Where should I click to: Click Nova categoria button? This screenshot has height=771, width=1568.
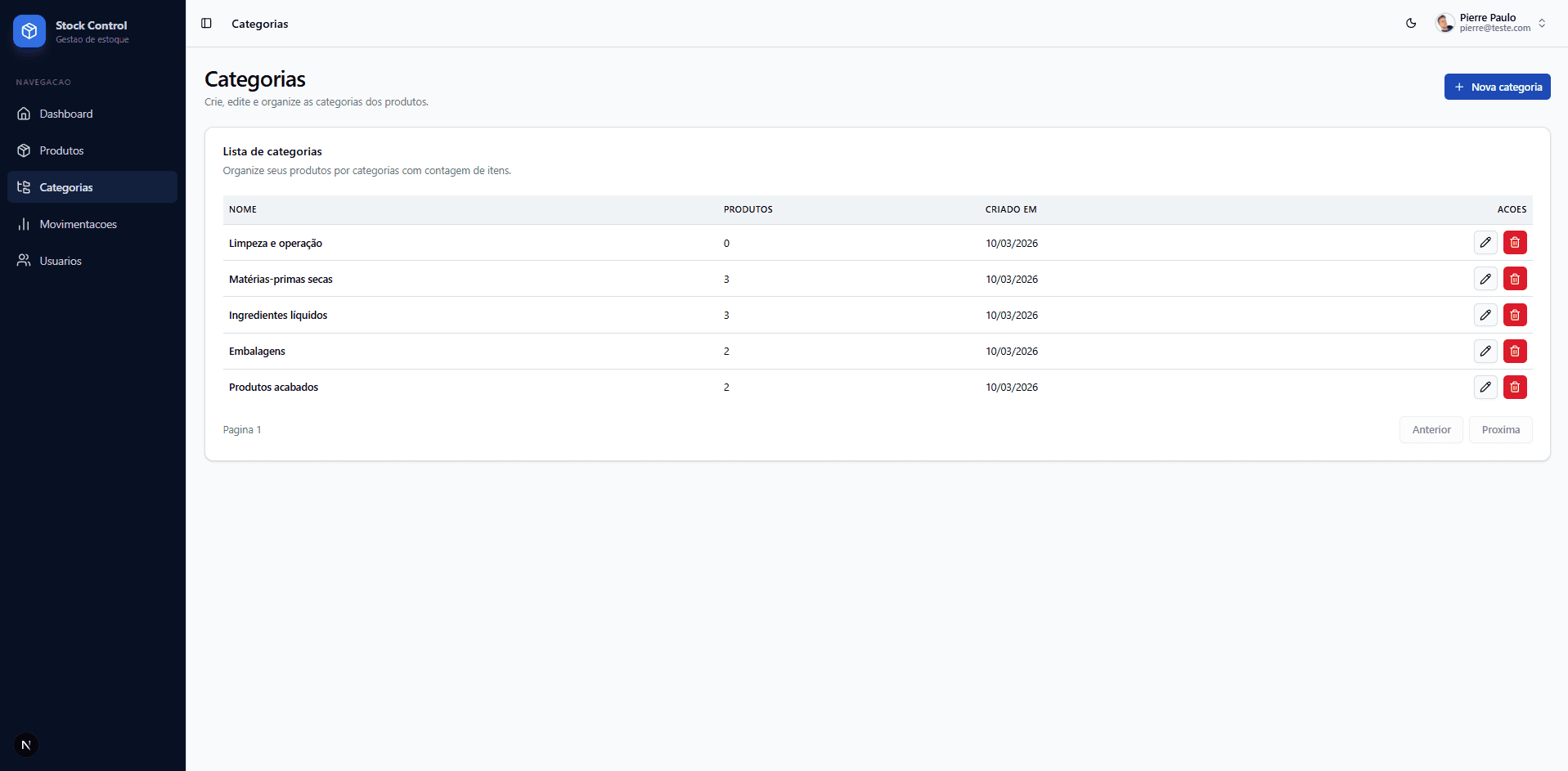[x=1496, y=87]
